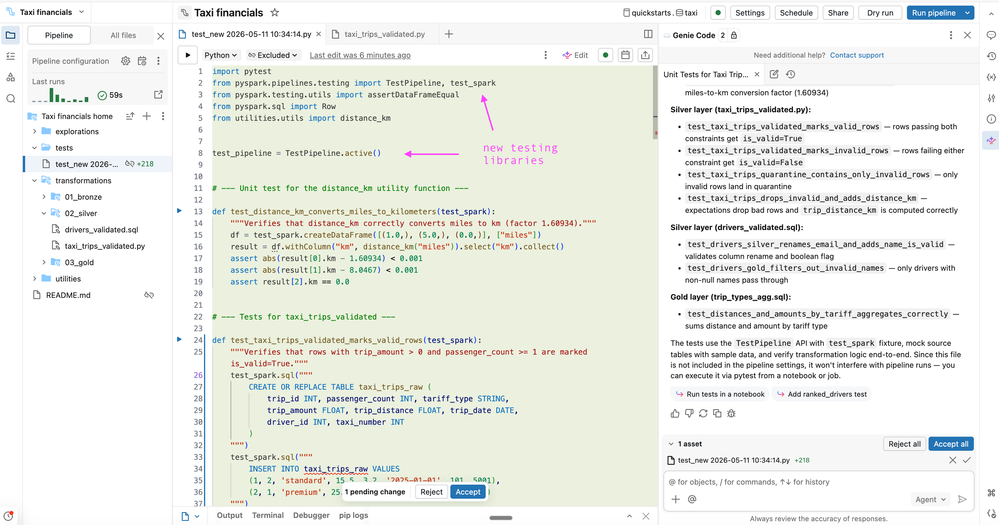The height and width of the screenshot is (525, 999).
Task: Open pipeline configuration kebab menu
Action: tap(159, 61)
